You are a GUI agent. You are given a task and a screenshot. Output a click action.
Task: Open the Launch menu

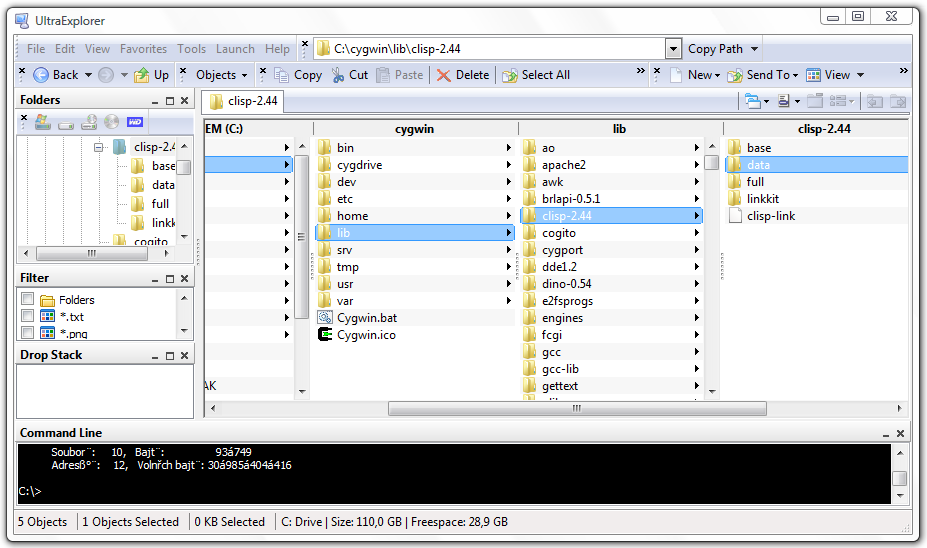point(235,49)
